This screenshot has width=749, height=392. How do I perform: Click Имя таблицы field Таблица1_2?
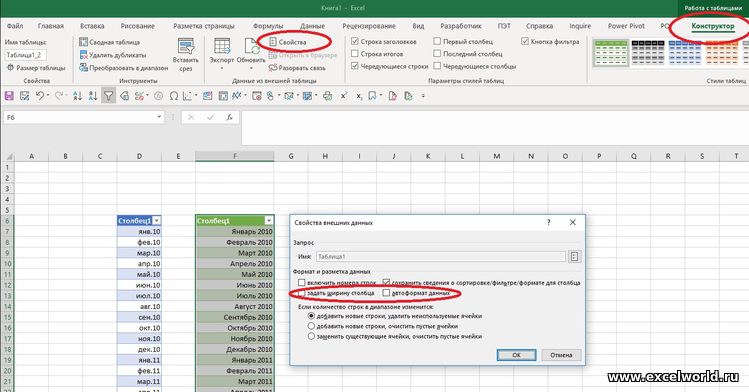pyautogui.click(x=25, y=55)
